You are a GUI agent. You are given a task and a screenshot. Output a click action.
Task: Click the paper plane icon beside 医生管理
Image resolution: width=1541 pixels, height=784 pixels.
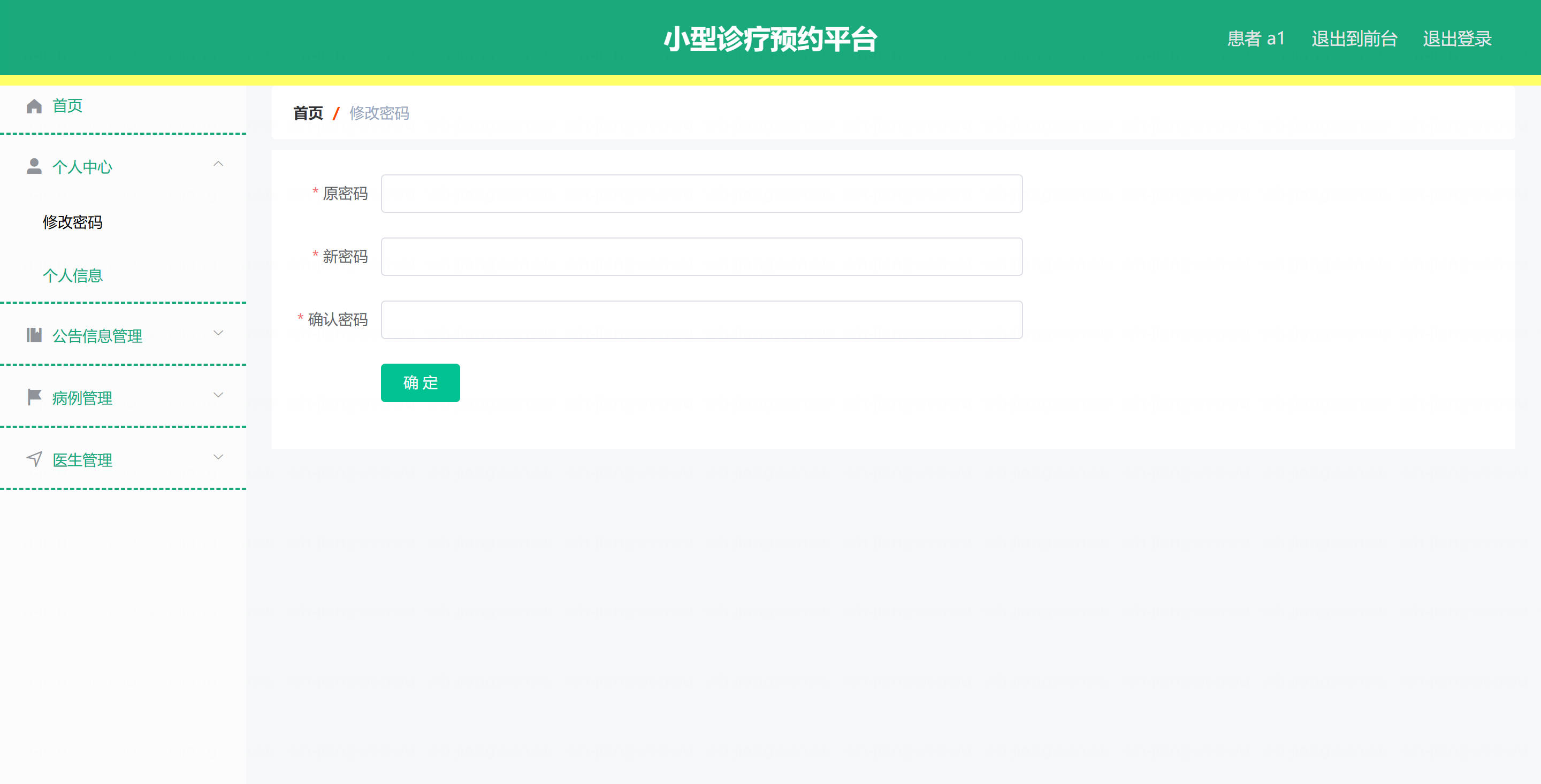(x=34, y=459)
